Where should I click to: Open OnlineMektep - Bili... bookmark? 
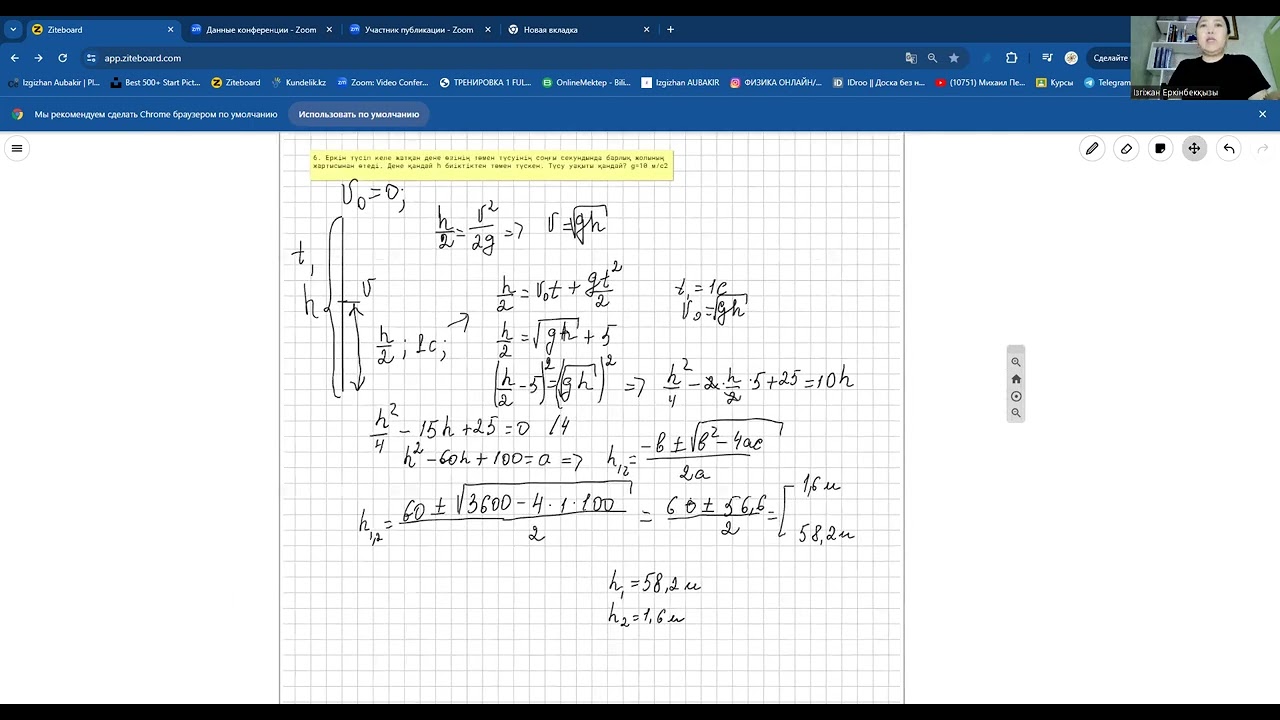click(x=587, y=83)
